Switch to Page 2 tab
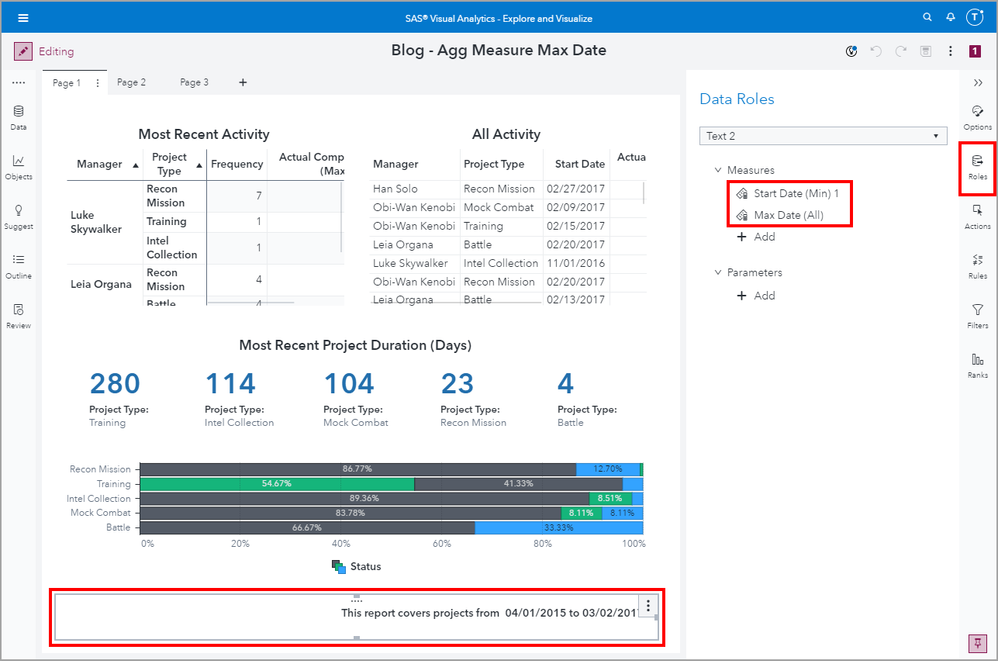 131,82
